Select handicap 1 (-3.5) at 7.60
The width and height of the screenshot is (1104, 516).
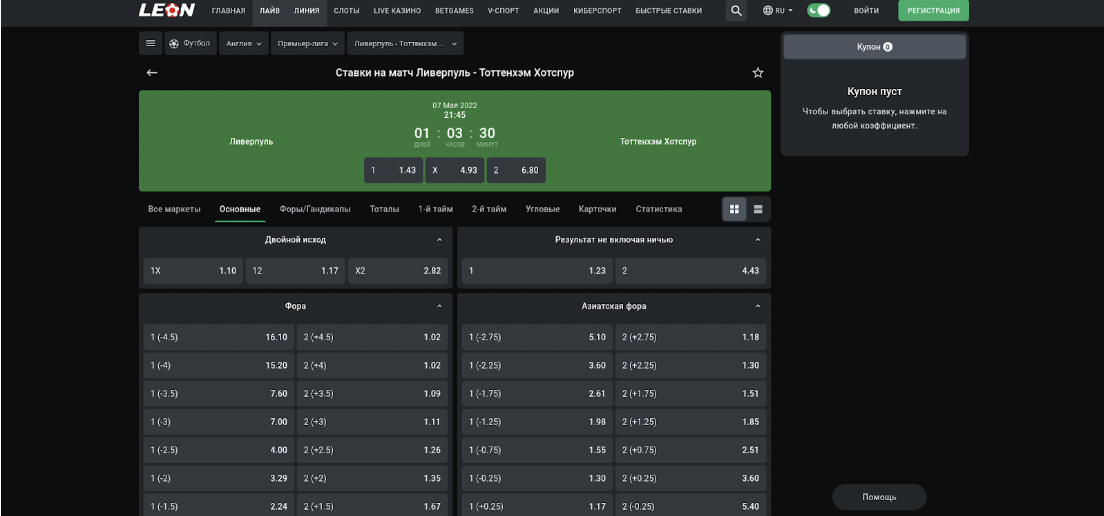tap(218, 394)
